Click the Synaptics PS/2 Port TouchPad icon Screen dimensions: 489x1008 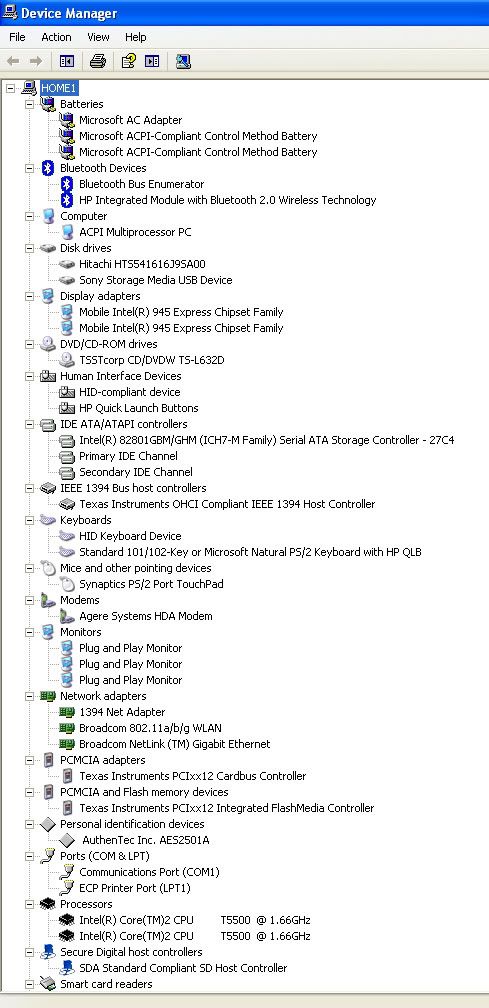tap(67, 584)
